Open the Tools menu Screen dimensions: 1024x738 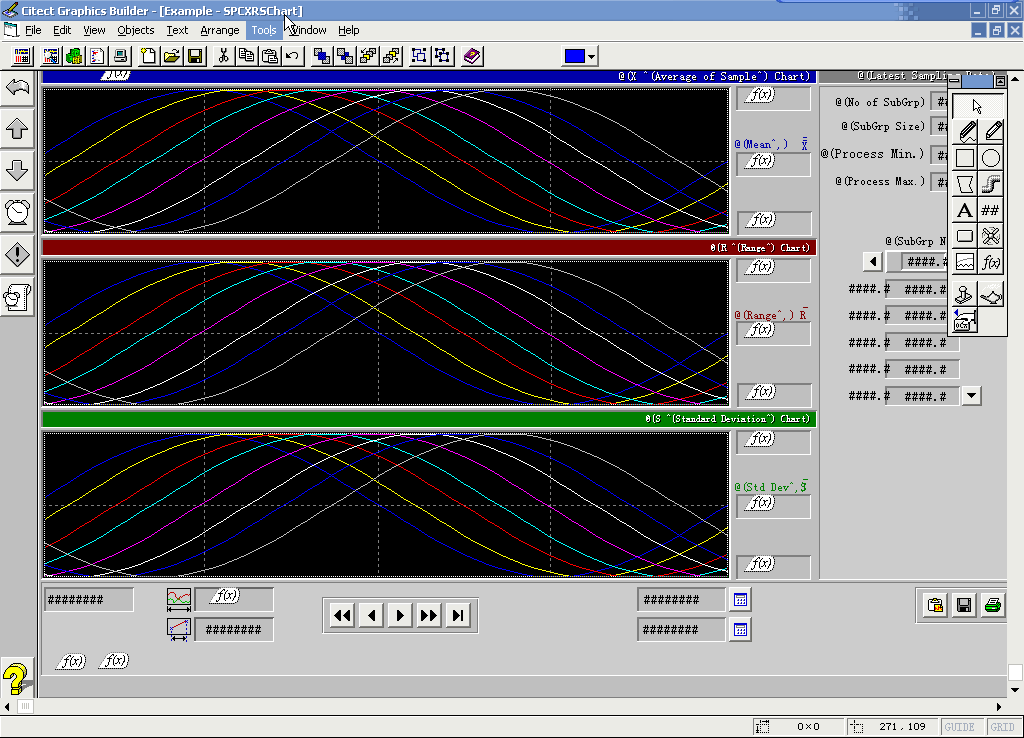264,30
